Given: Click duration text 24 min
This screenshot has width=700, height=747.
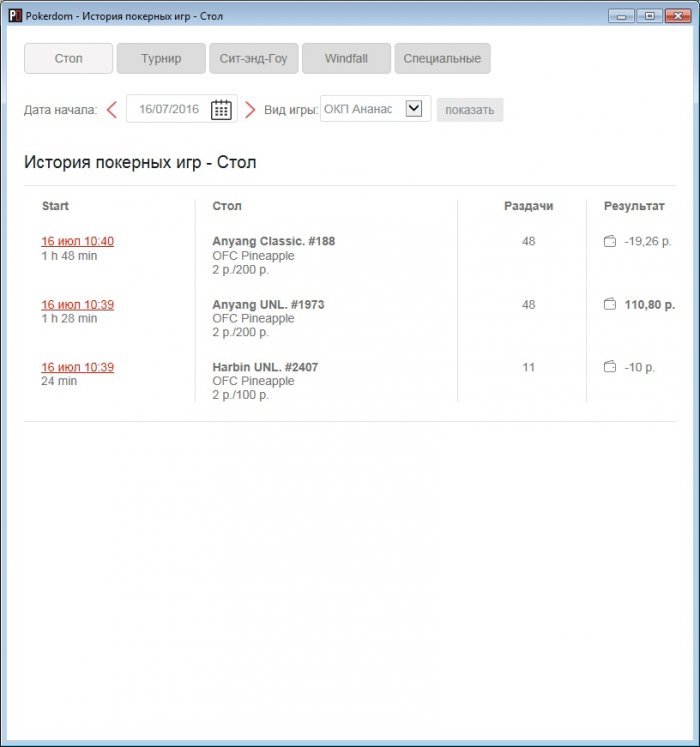Looking at the screenshot, I should tap(59, 381).
